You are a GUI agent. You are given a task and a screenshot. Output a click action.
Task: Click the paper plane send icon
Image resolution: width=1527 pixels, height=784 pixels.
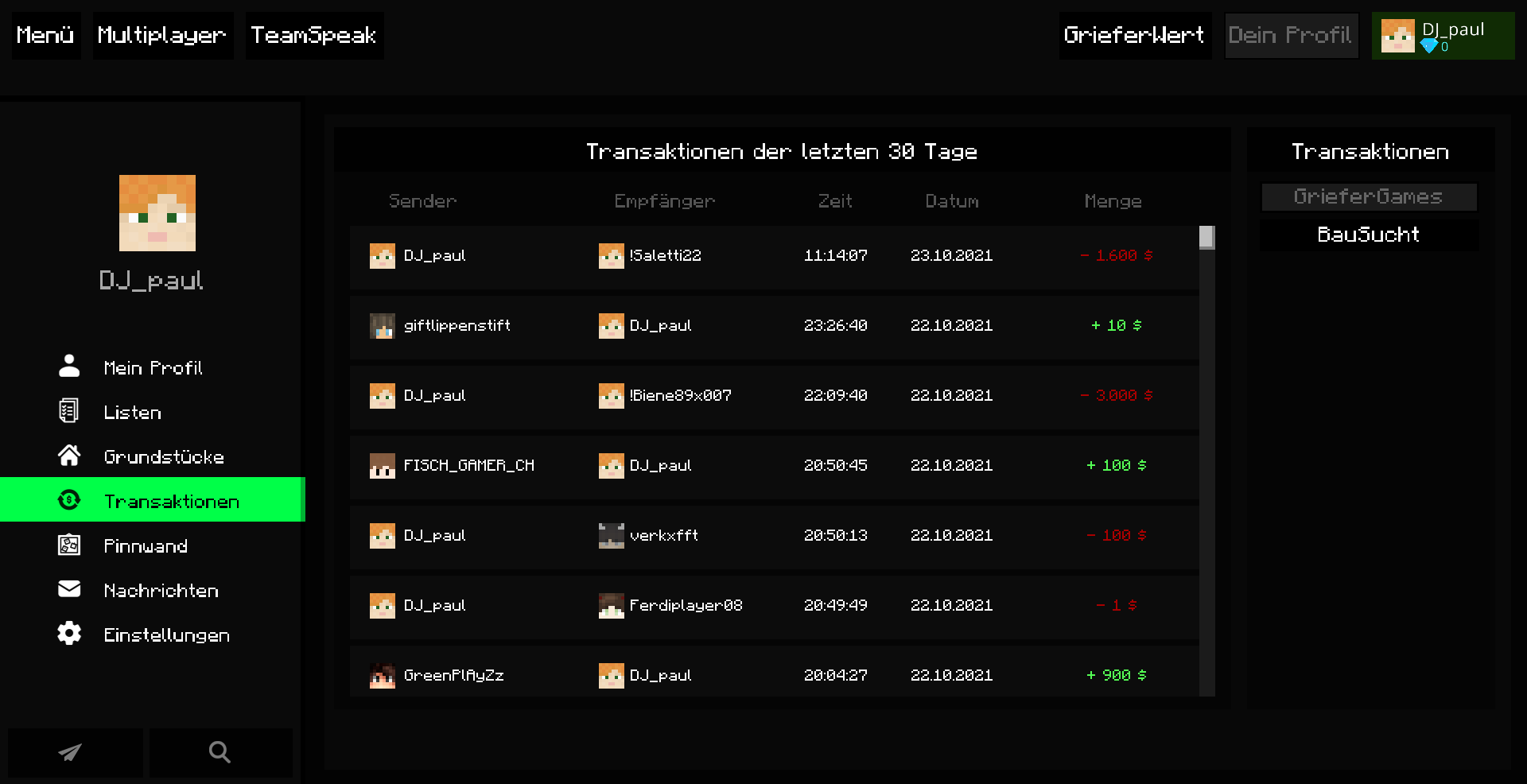[x=71, y=752]
